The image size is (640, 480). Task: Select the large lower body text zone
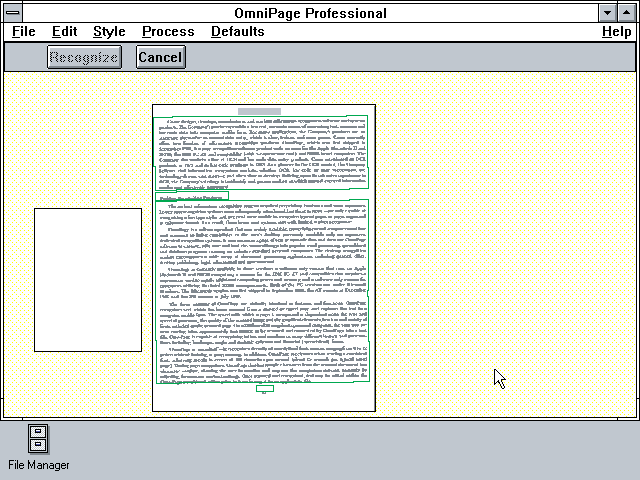[x=262, y=291]
